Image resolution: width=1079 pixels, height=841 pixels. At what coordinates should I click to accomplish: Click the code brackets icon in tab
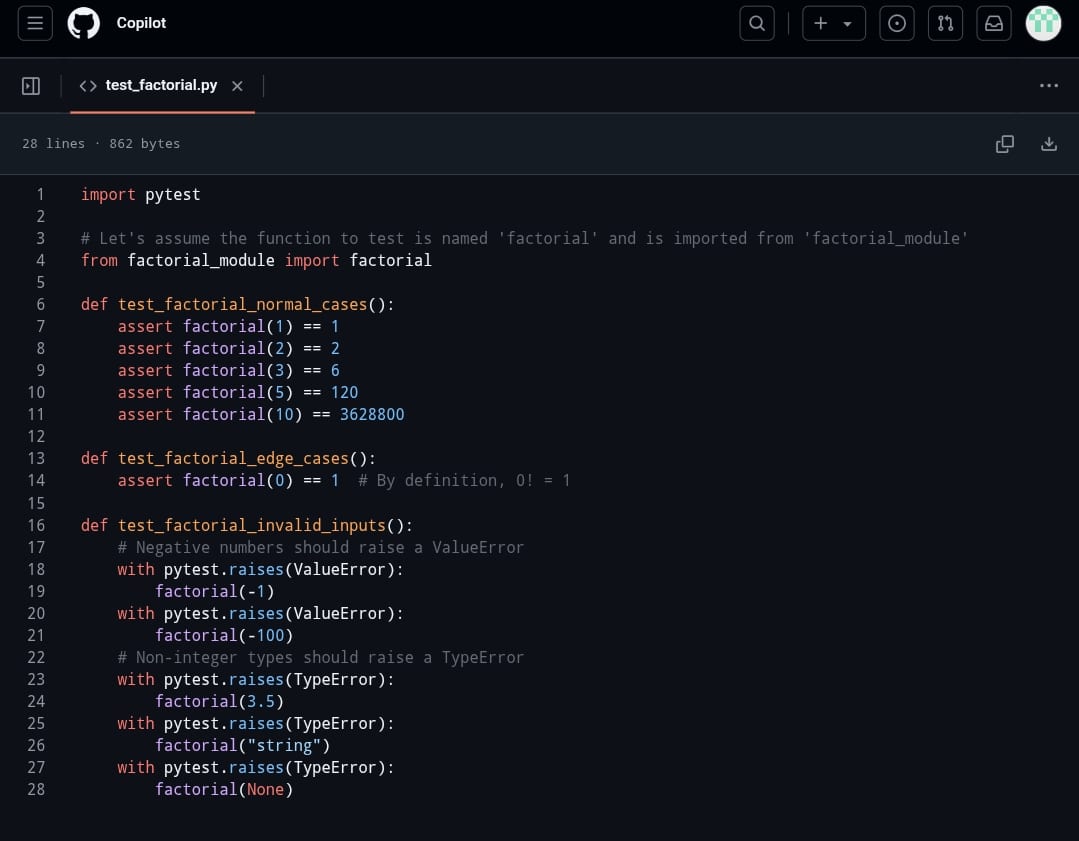[x=88, y=86]
